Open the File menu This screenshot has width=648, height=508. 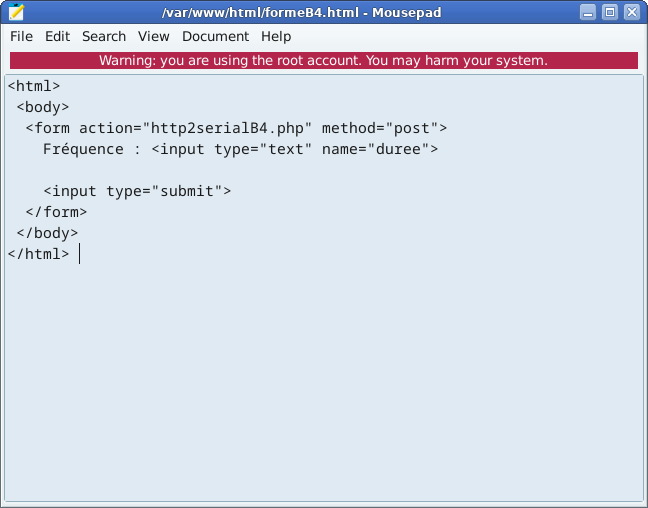click(x=21, y=36)
